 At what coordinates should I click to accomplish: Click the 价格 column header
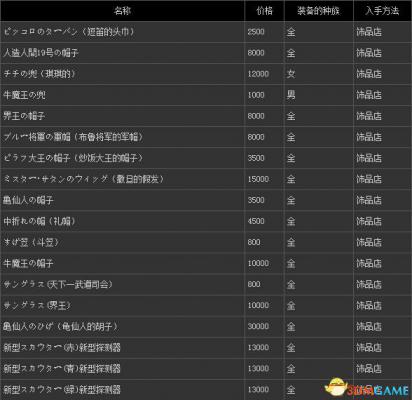click(x=264, y=11)
